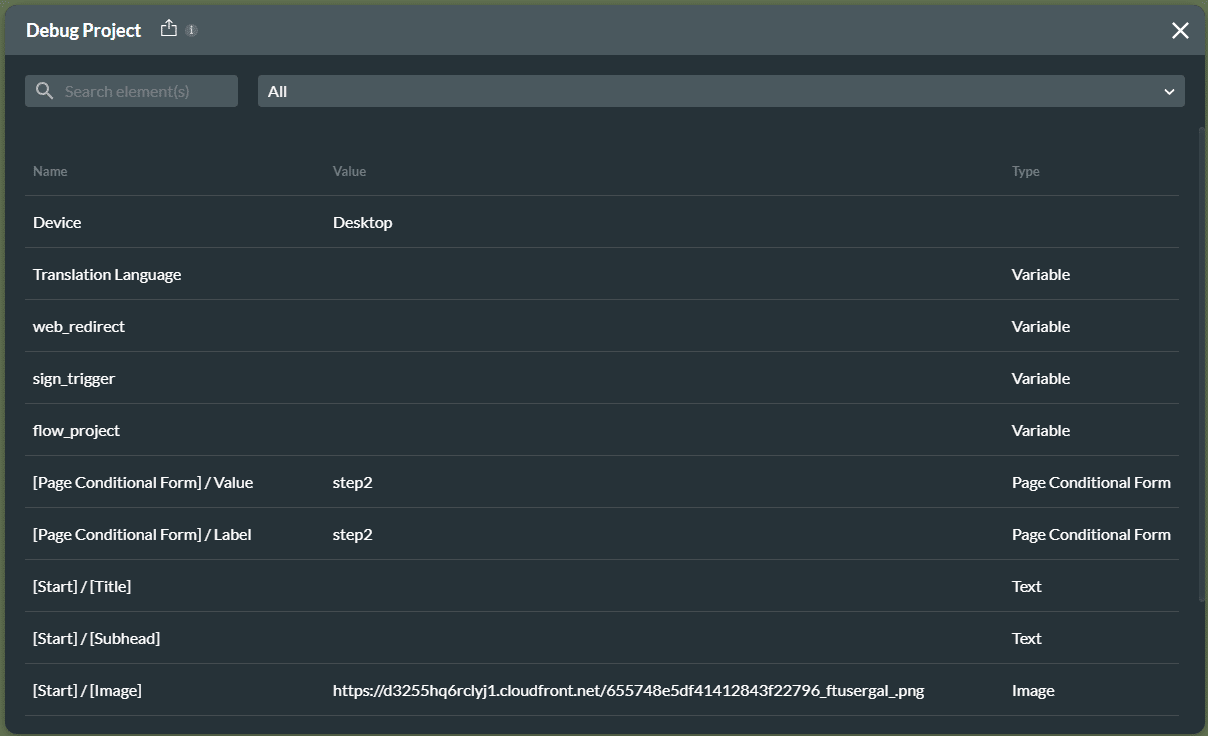Click the chevron on the All filter
This screenshot has height=736, width=1208.
[1168, 91]
